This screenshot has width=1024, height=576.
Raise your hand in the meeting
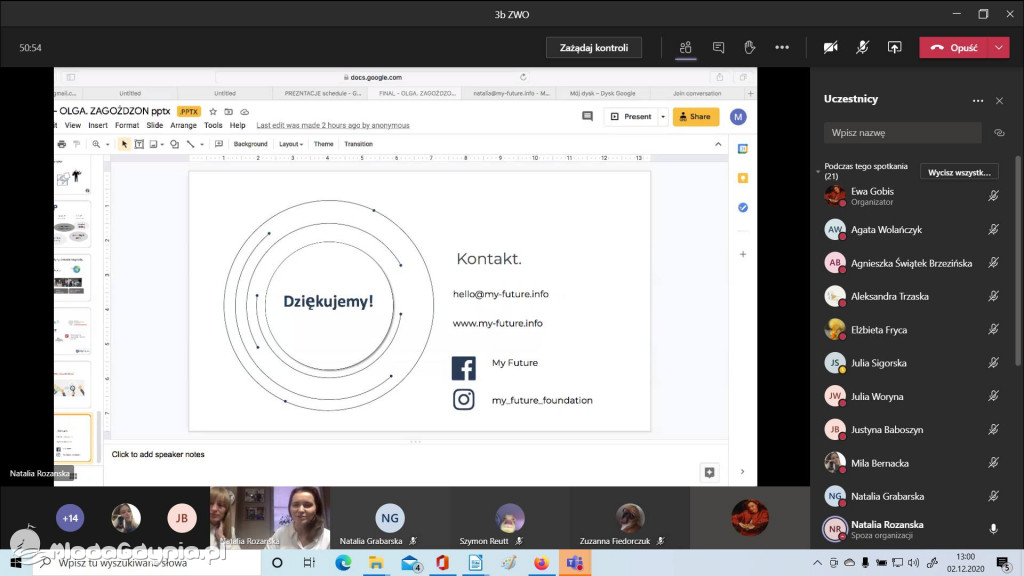749,47
